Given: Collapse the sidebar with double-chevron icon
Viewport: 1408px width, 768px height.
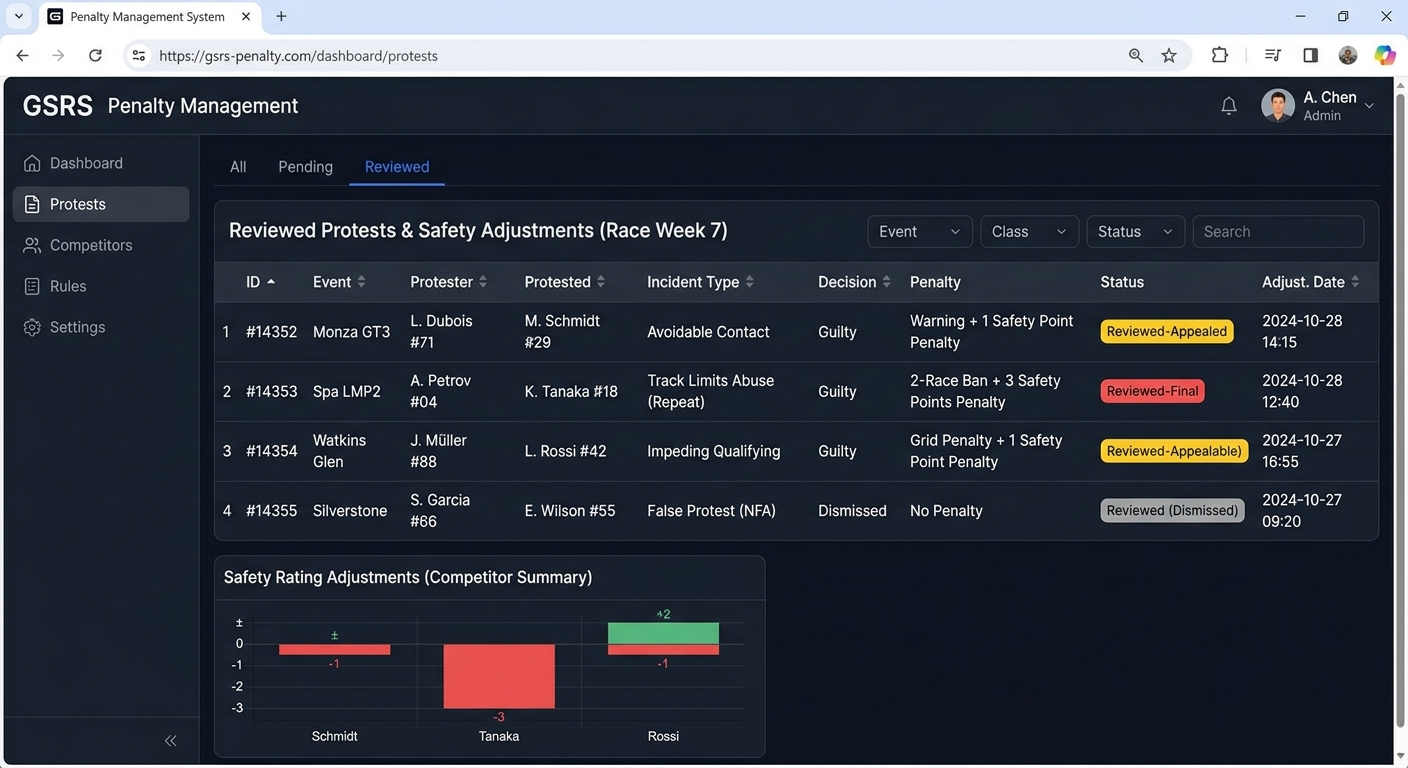Looking at the screenshot, I should coord(170,741).
